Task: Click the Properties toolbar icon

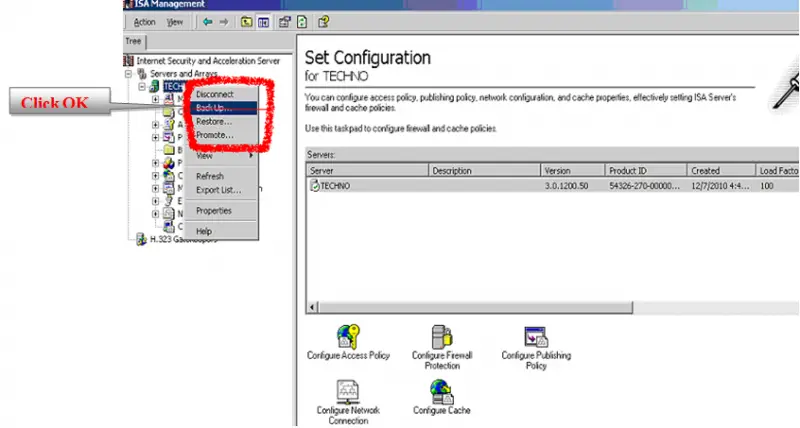Action: pos(284,22)
